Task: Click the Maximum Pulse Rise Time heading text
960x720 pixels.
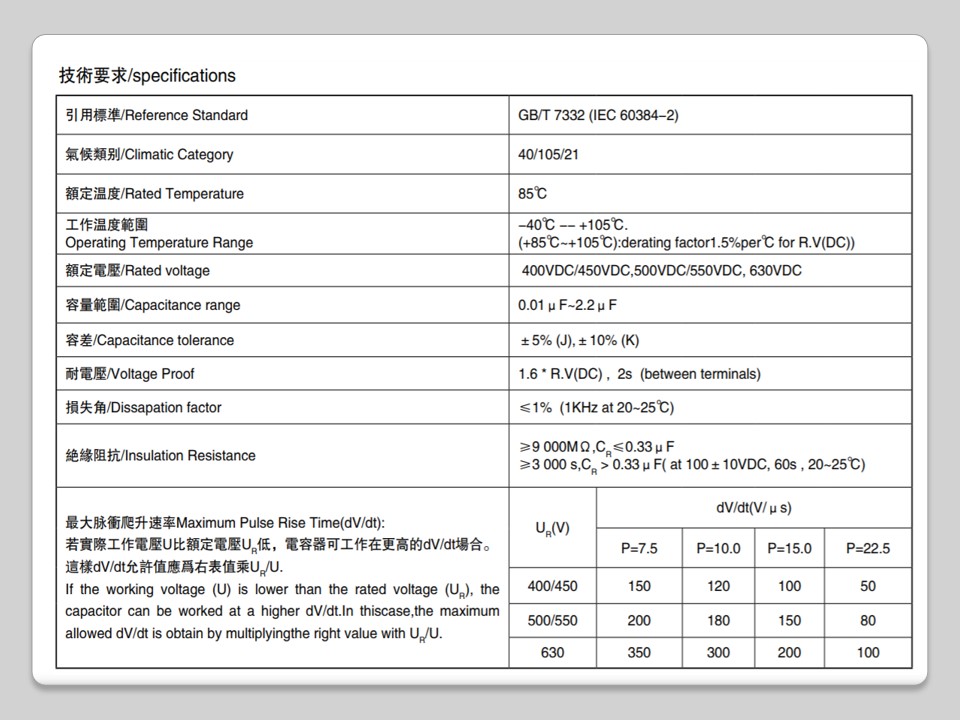Action: (x=224, y=522)
